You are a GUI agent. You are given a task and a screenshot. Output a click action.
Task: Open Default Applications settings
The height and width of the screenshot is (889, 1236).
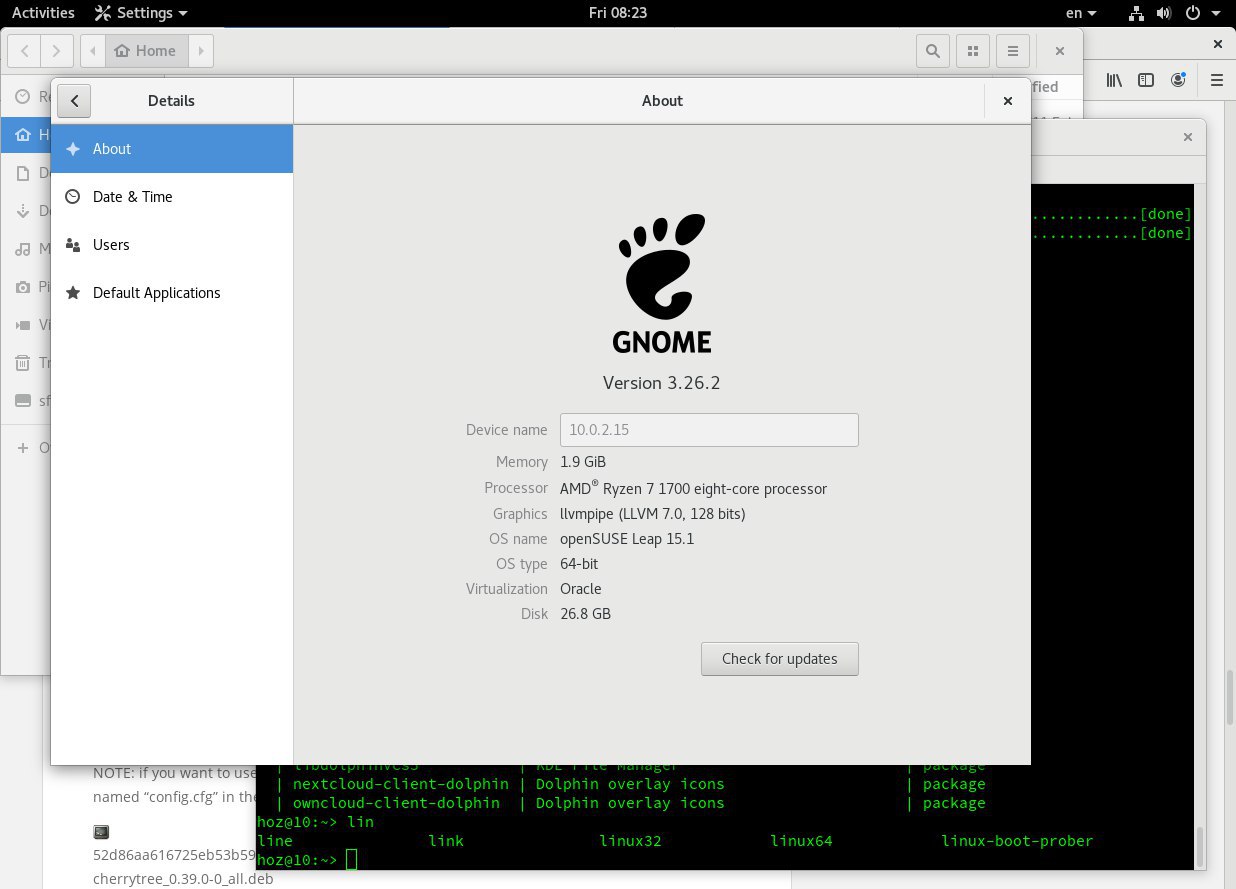coord(172,293)
